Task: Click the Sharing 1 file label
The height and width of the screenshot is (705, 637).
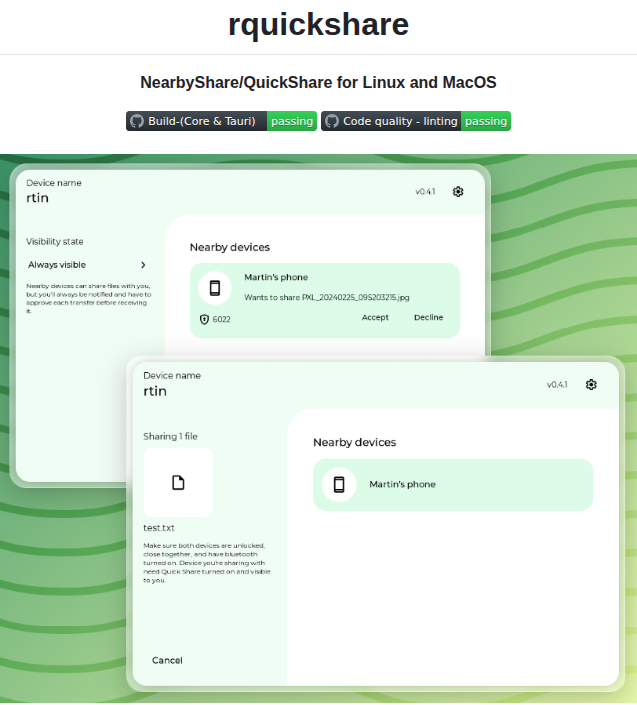Action: [x=170, y=436]
